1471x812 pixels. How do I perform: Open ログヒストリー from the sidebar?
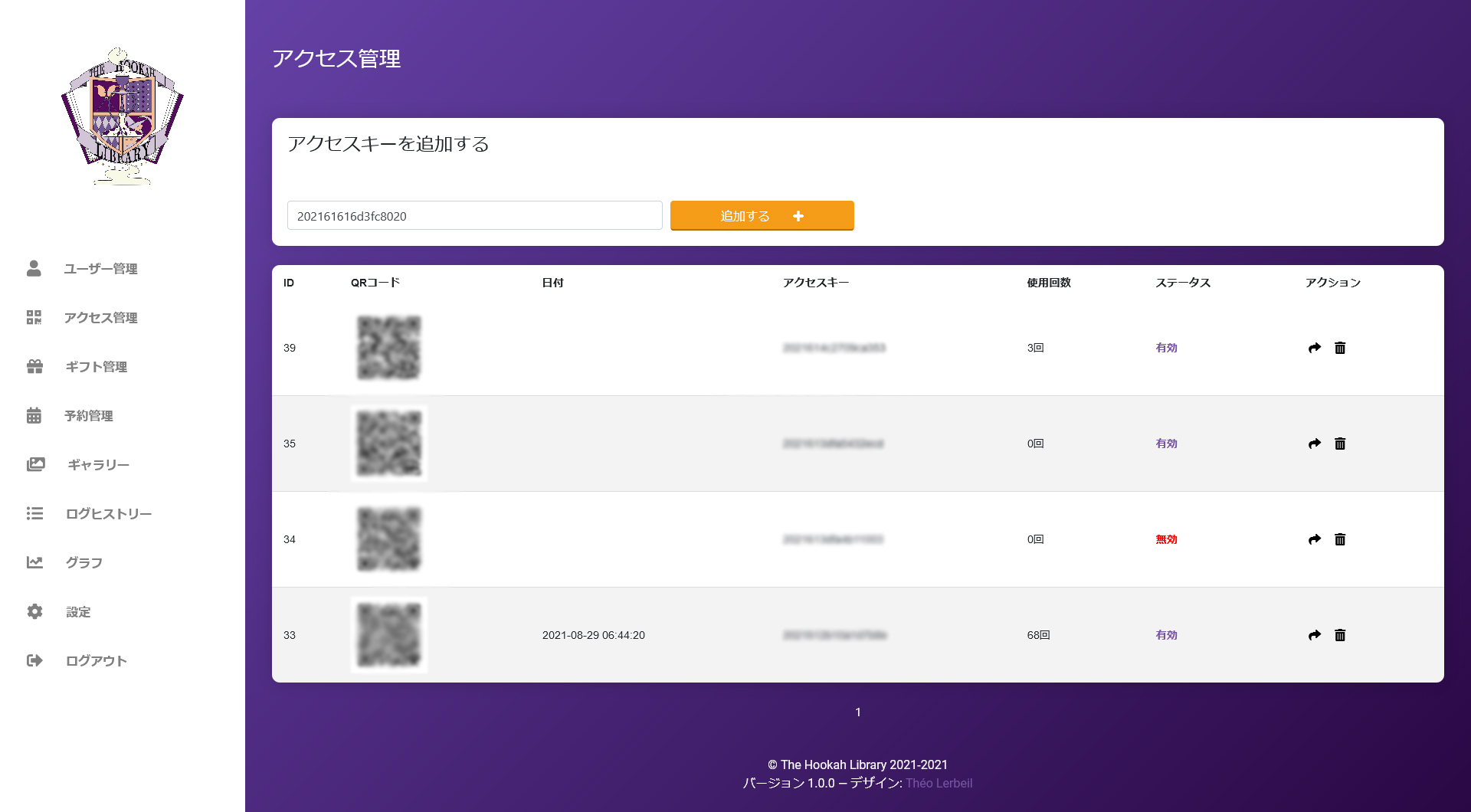pyautogui.click(x=108, y=514)
